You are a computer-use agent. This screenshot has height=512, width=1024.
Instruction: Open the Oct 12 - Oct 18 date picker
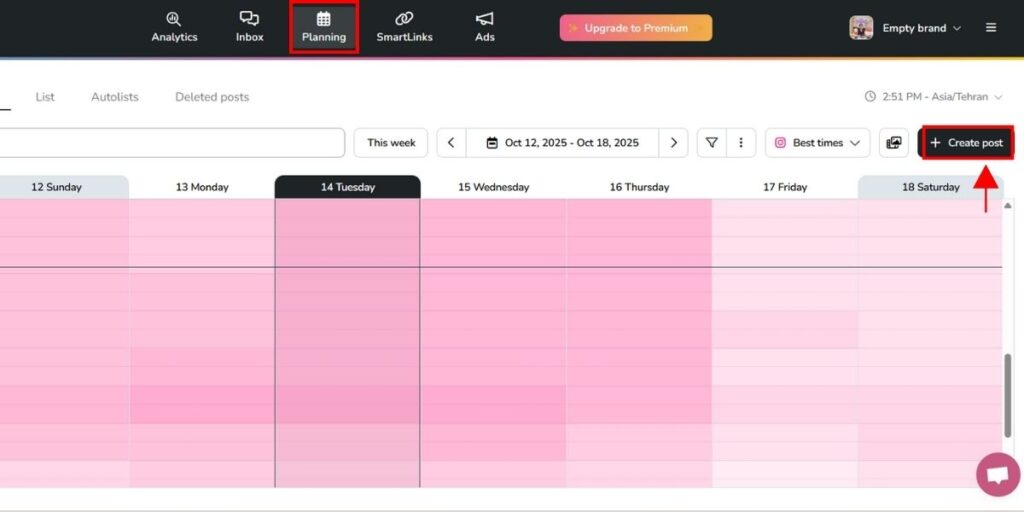tap(562, 143)
